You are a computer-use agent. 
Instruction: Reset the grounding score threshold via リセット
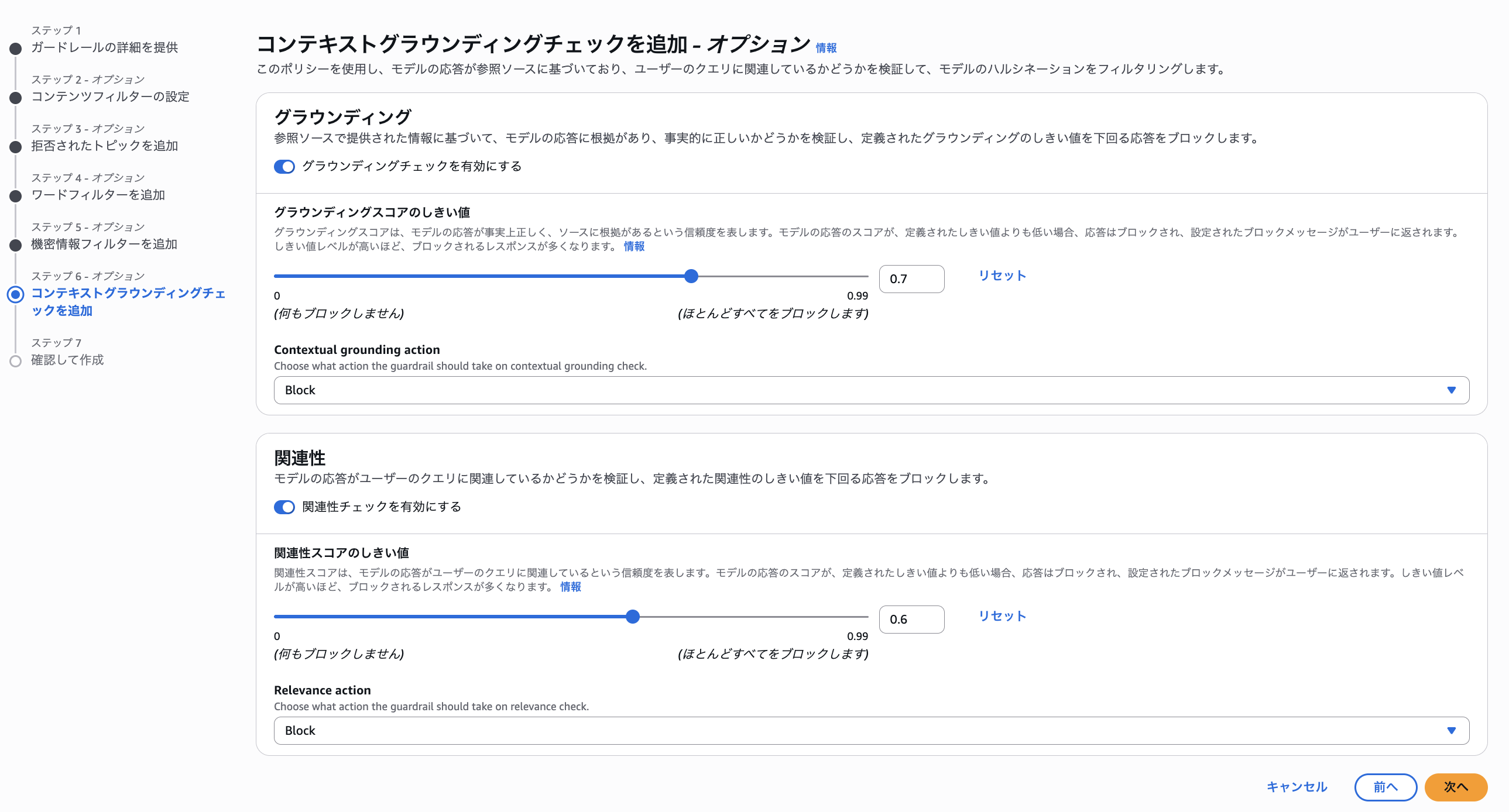pos(1001,275)
